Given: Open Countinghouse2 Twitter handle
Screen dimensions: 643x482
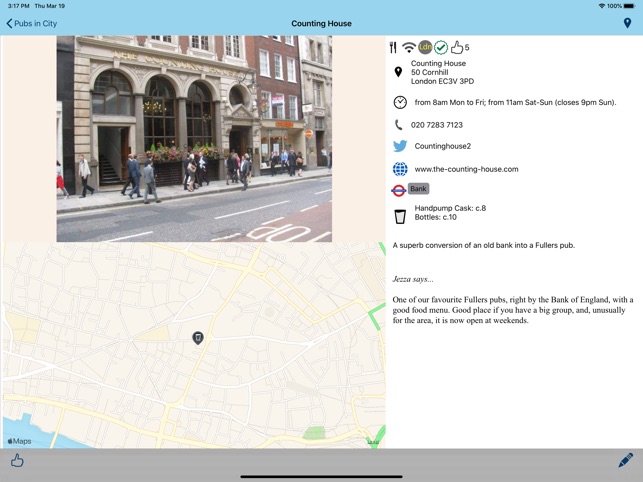Looking at the screenshot, I should click(x=443, y=146).
